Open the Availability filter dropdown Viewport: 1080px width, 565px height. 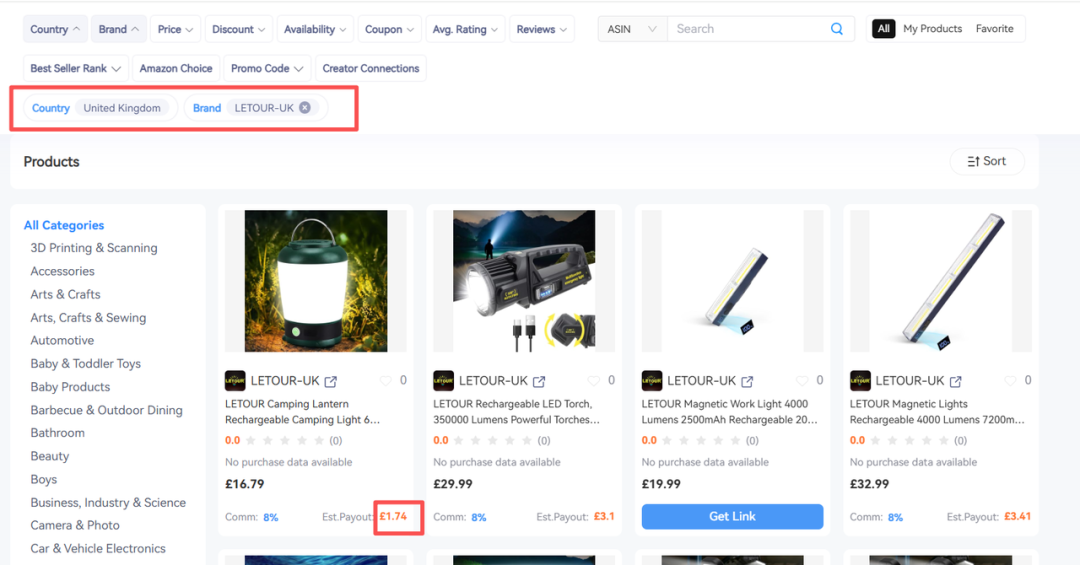coord(315,29)
